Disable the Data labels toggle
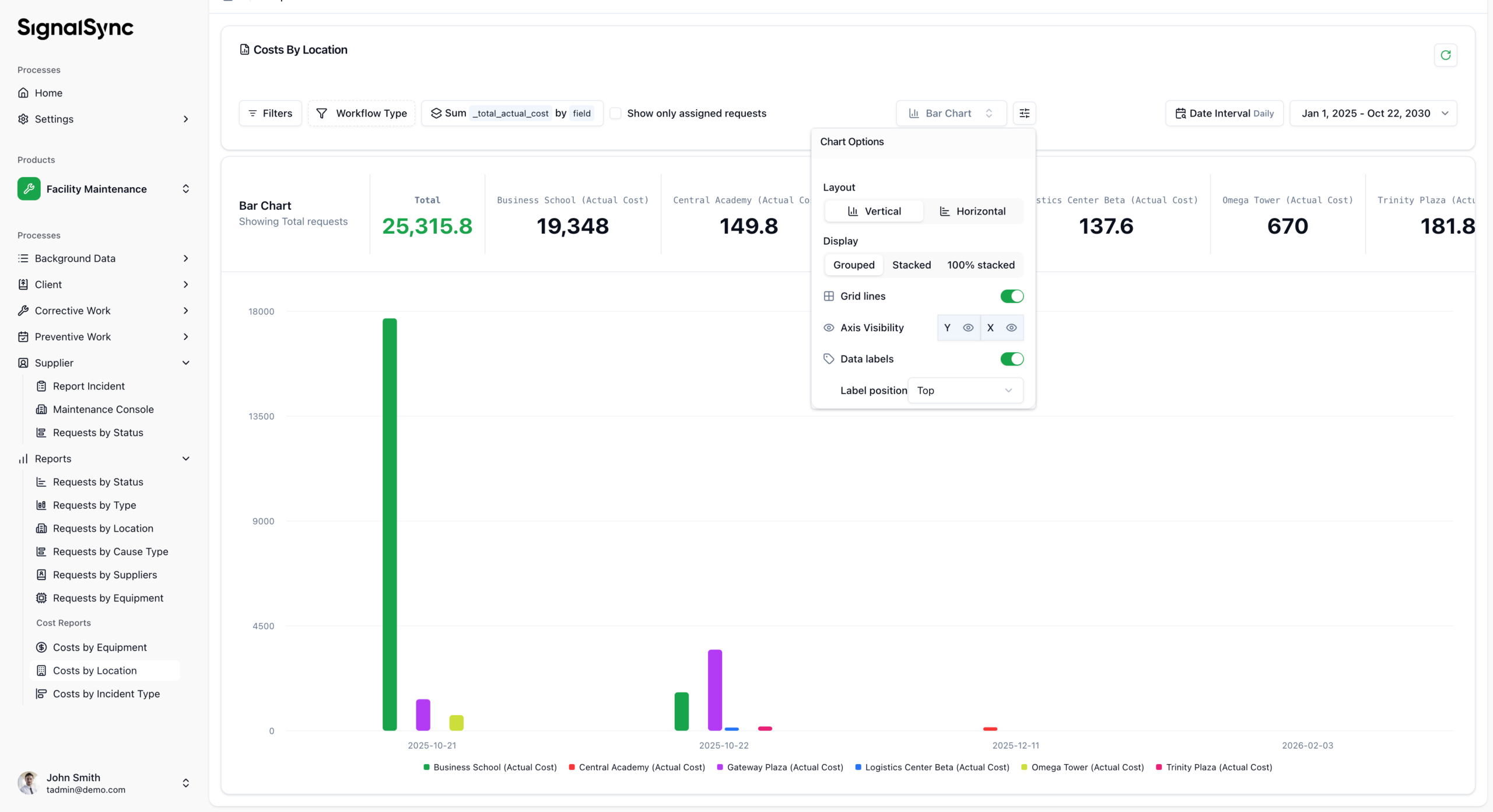This screenshot has width=1493, height=812. click(x=1012, y=359)
